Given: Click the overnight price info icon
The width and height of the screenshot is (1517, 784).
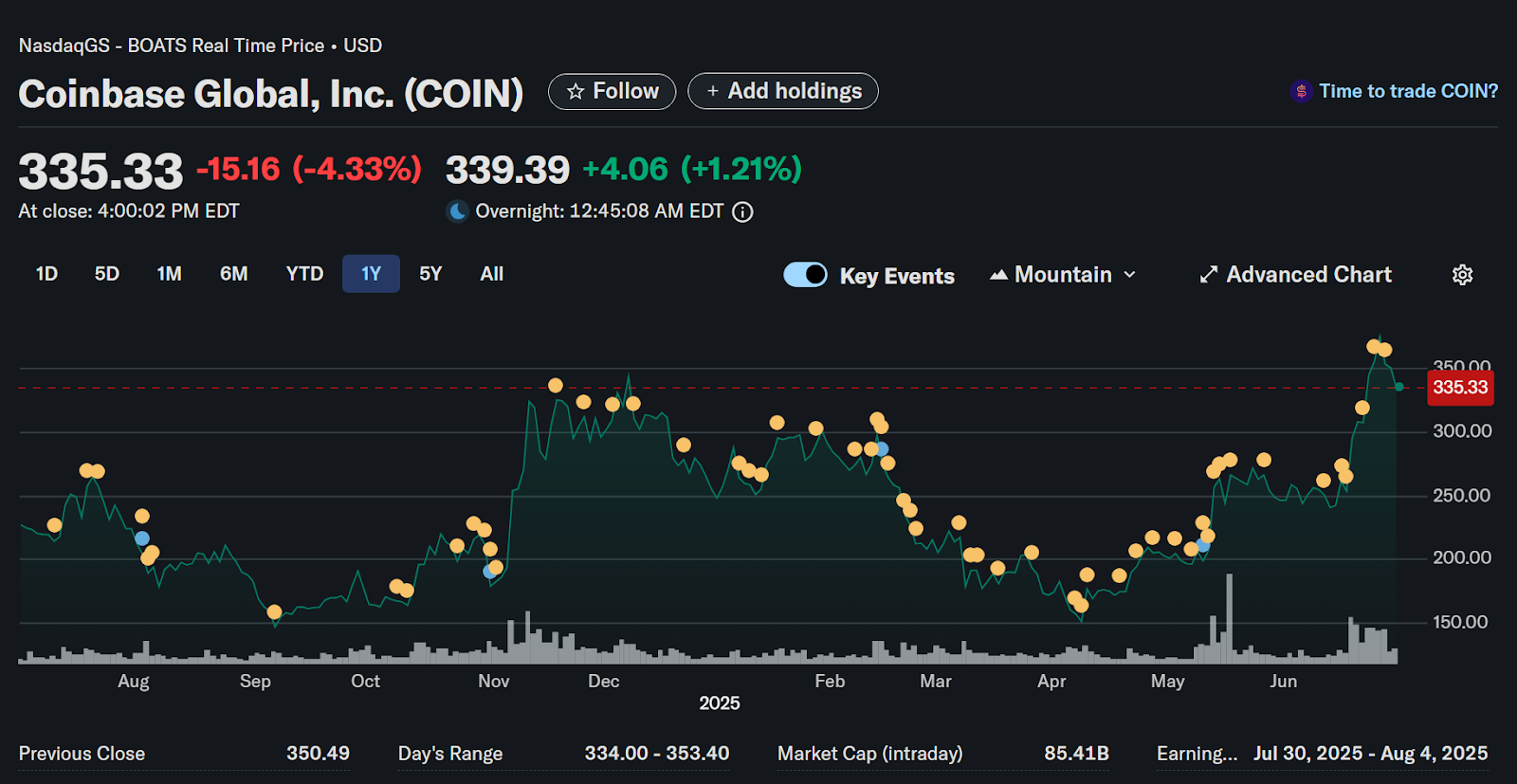Looking at the screenshot, I should point(743,211).
